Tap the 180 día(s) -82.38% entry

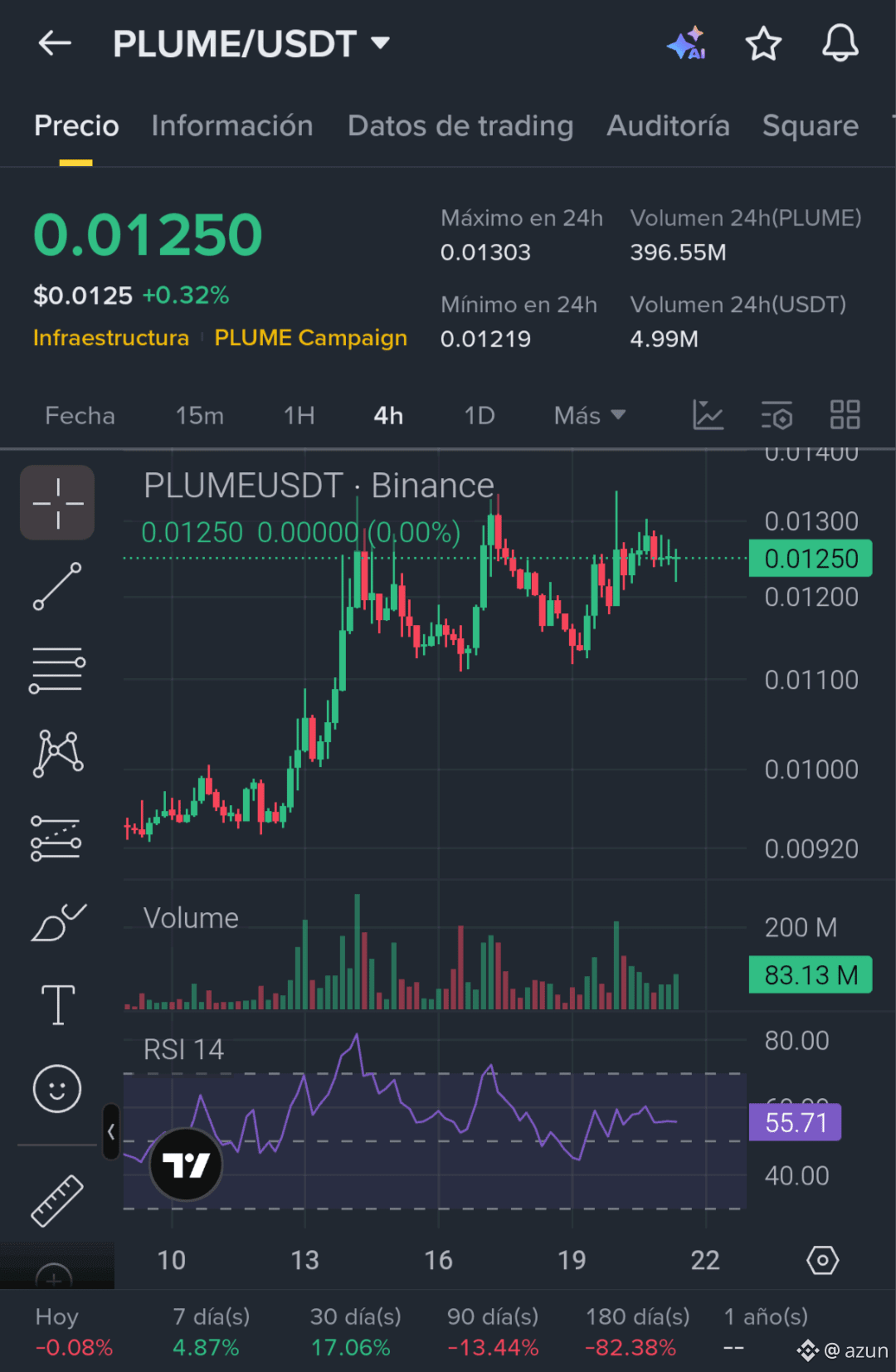637,1331
